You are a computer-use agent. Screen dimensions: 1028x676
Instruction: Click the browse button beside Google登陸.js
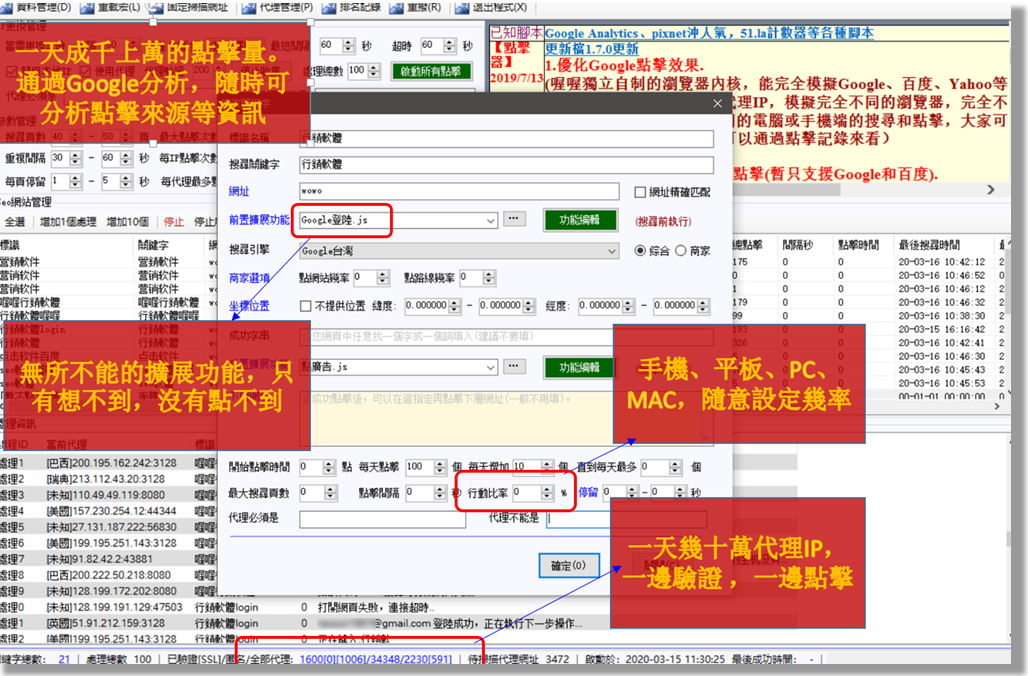[x=514, y=219]
